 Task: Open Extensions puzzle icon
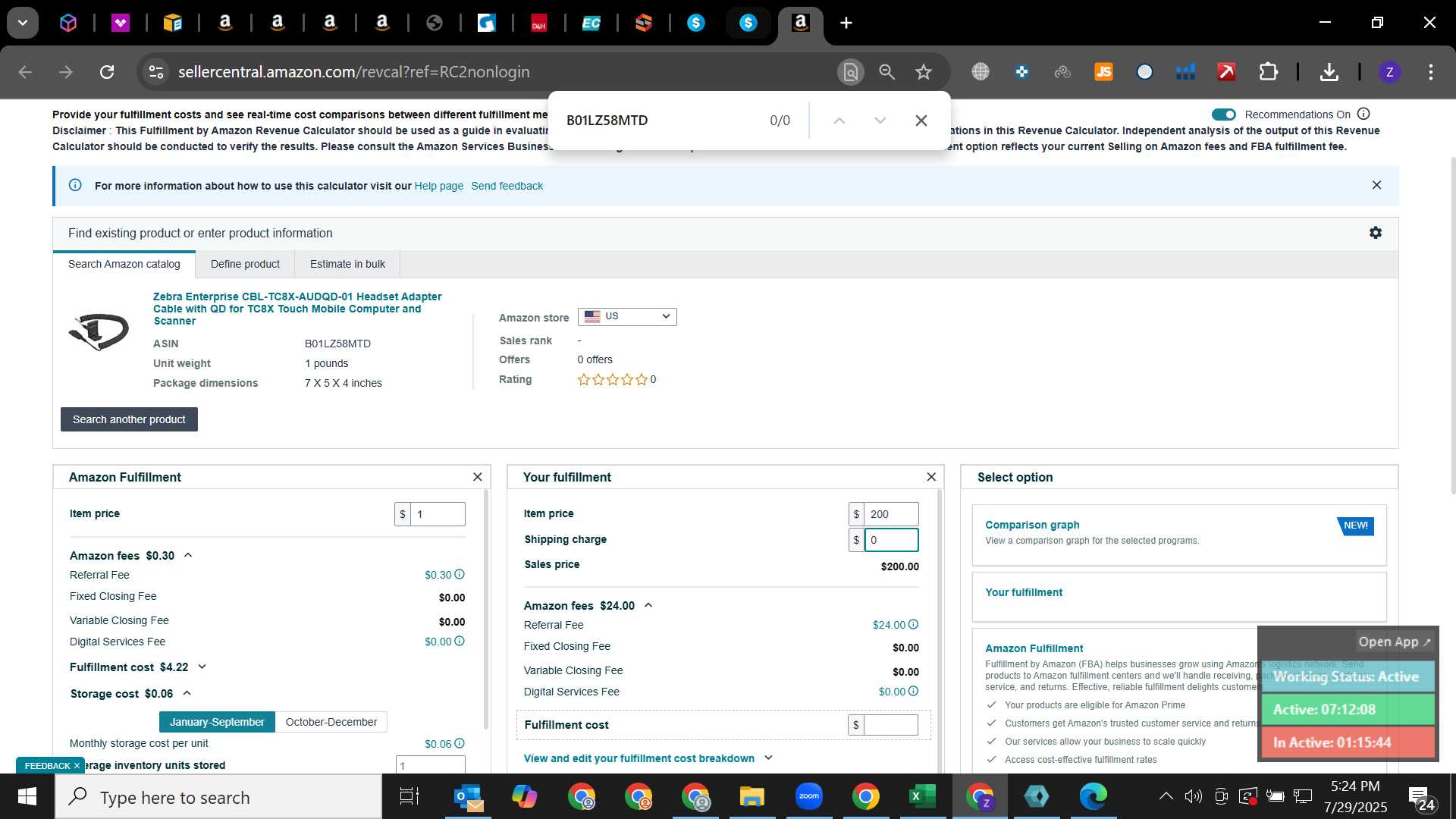pos(1268,72)
